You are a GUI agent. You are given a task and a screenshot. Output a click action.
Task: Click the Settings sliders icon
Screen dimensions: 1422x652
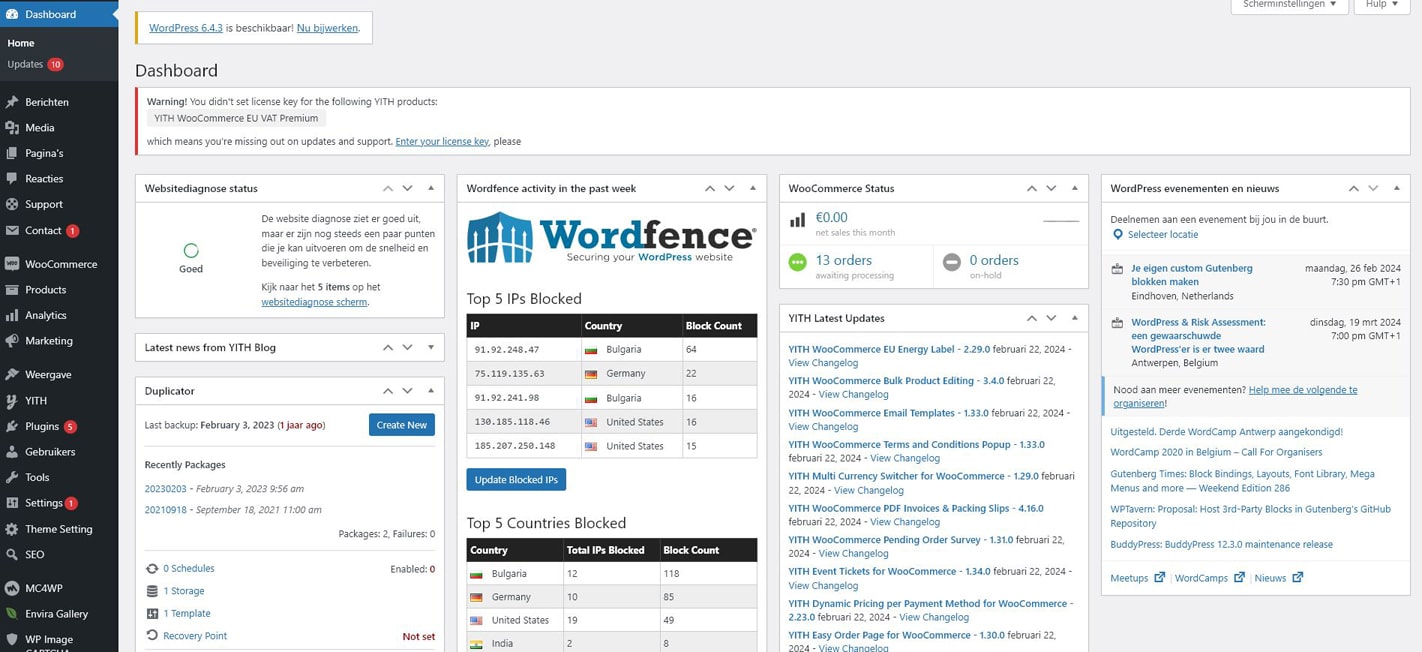[x=12, y=503]
